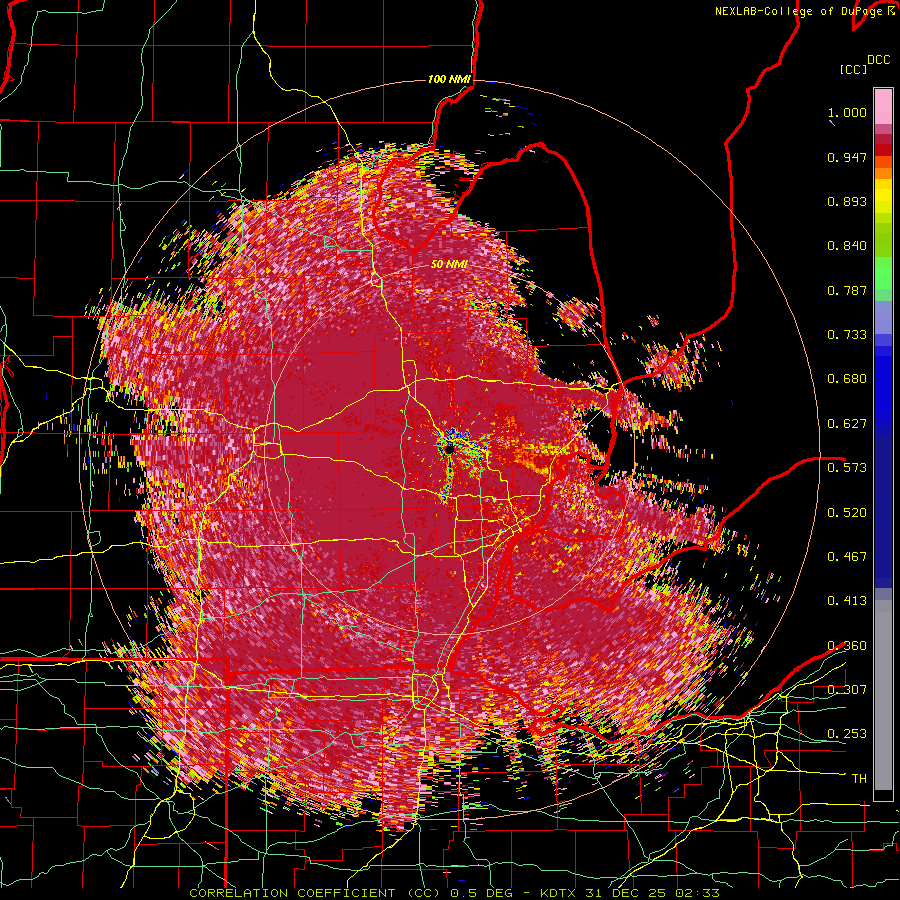Image resolution: width=900 pixels, height=900 pixels.
Task: Select the 0.627 legend value
Action: (x=847, y=424)
